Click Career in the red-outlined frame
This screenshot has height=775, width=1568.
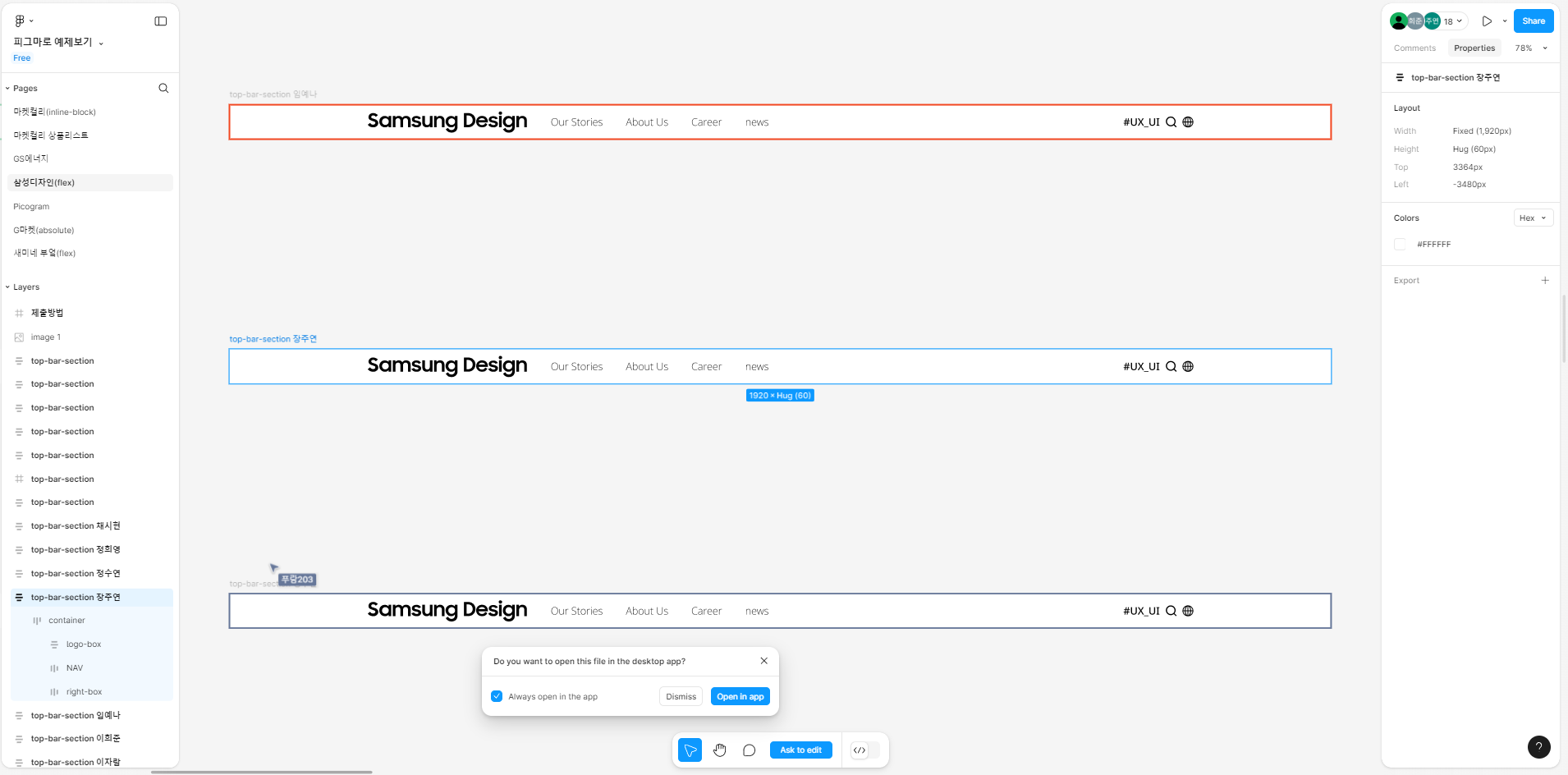tap(706, 122)
